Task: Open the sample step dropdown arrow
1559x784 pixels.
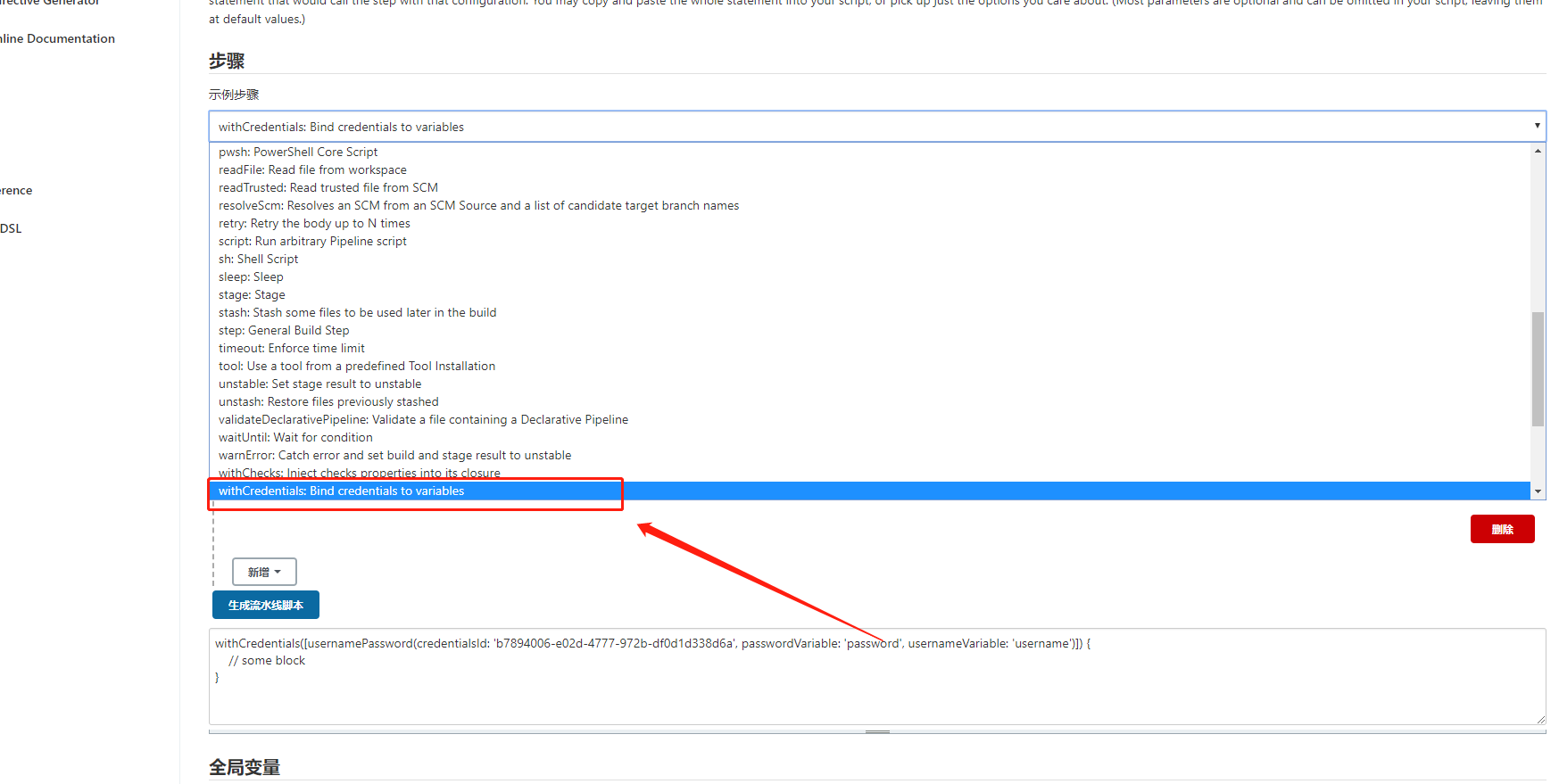Action: coord(1537,126)
